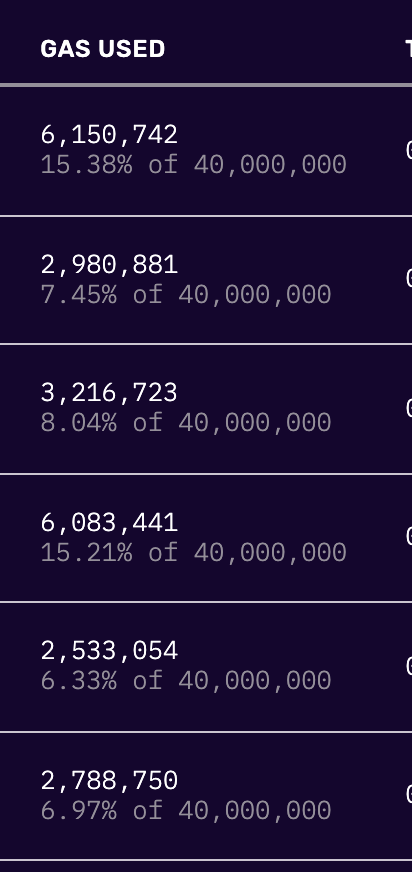This screenshot has width=412, height=872.
Task: Click the 15.21% of 40,000,000 text
Action: 193,553
